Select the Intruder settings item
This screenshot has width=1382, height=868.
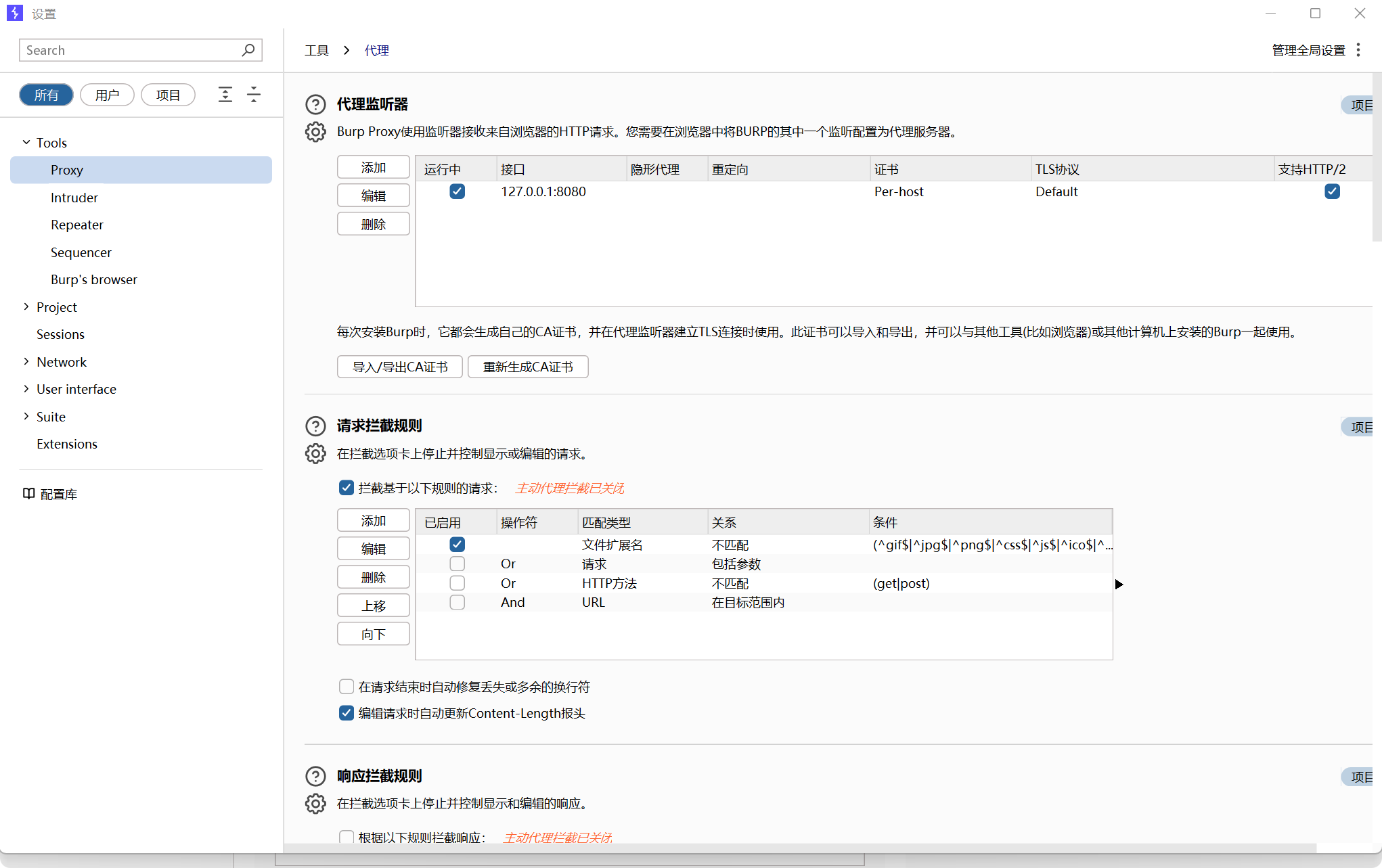[74, 198]
